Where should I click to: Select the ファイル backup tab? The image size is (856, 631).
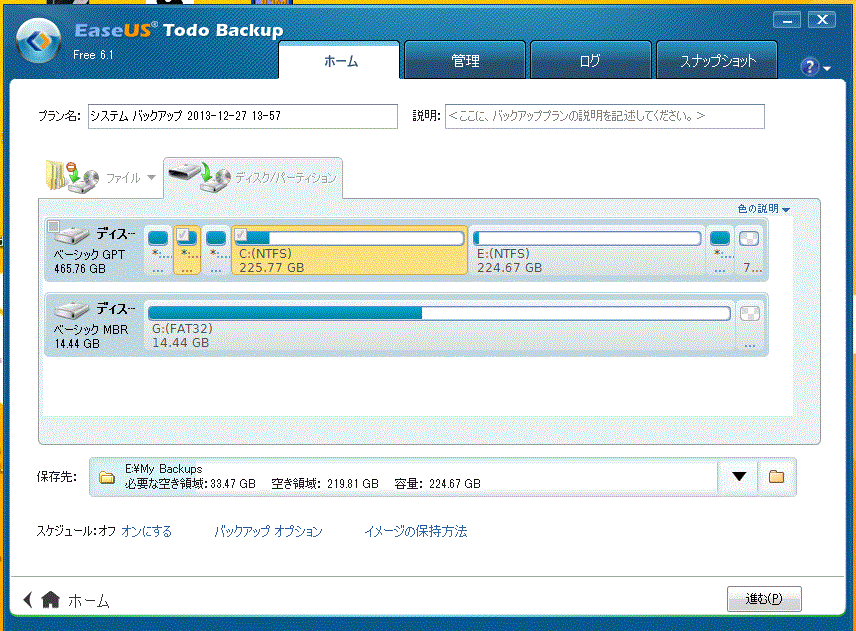click(102, 178)
